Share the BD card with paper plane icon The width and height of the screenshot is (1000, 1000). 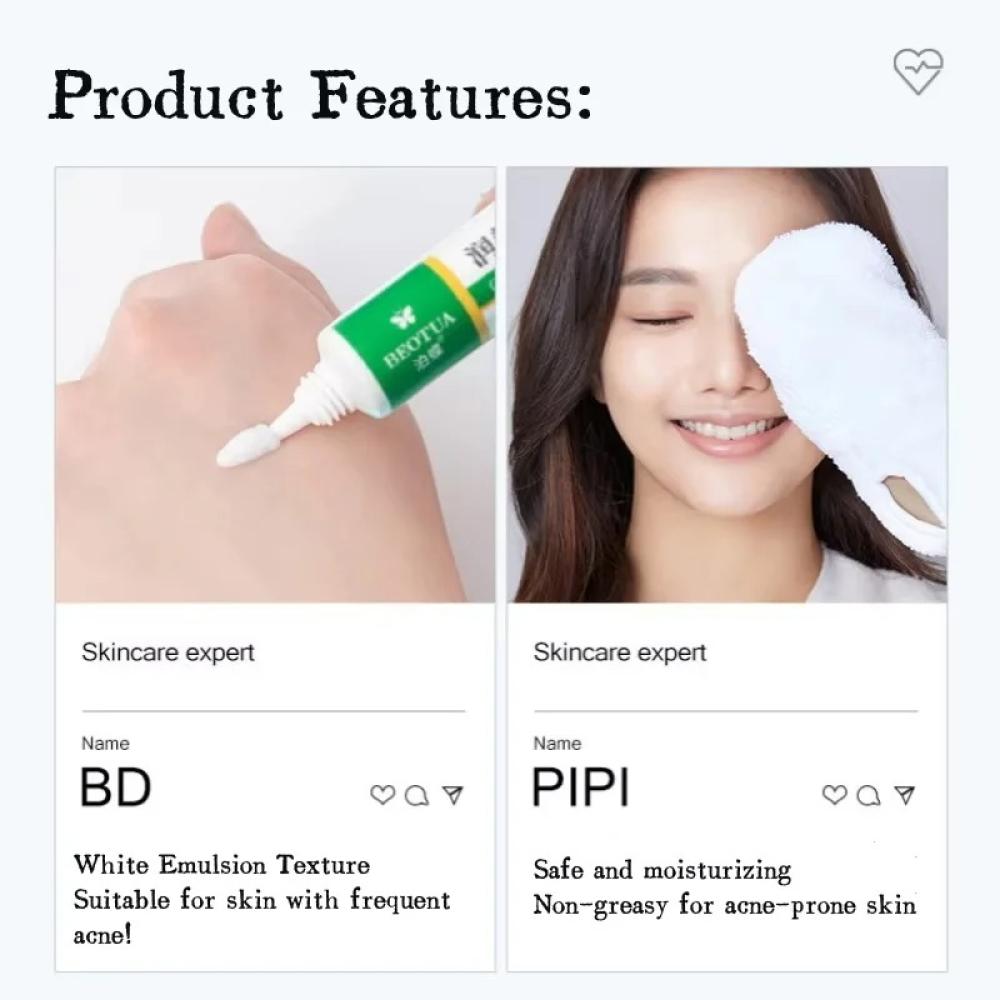point(453,795)
